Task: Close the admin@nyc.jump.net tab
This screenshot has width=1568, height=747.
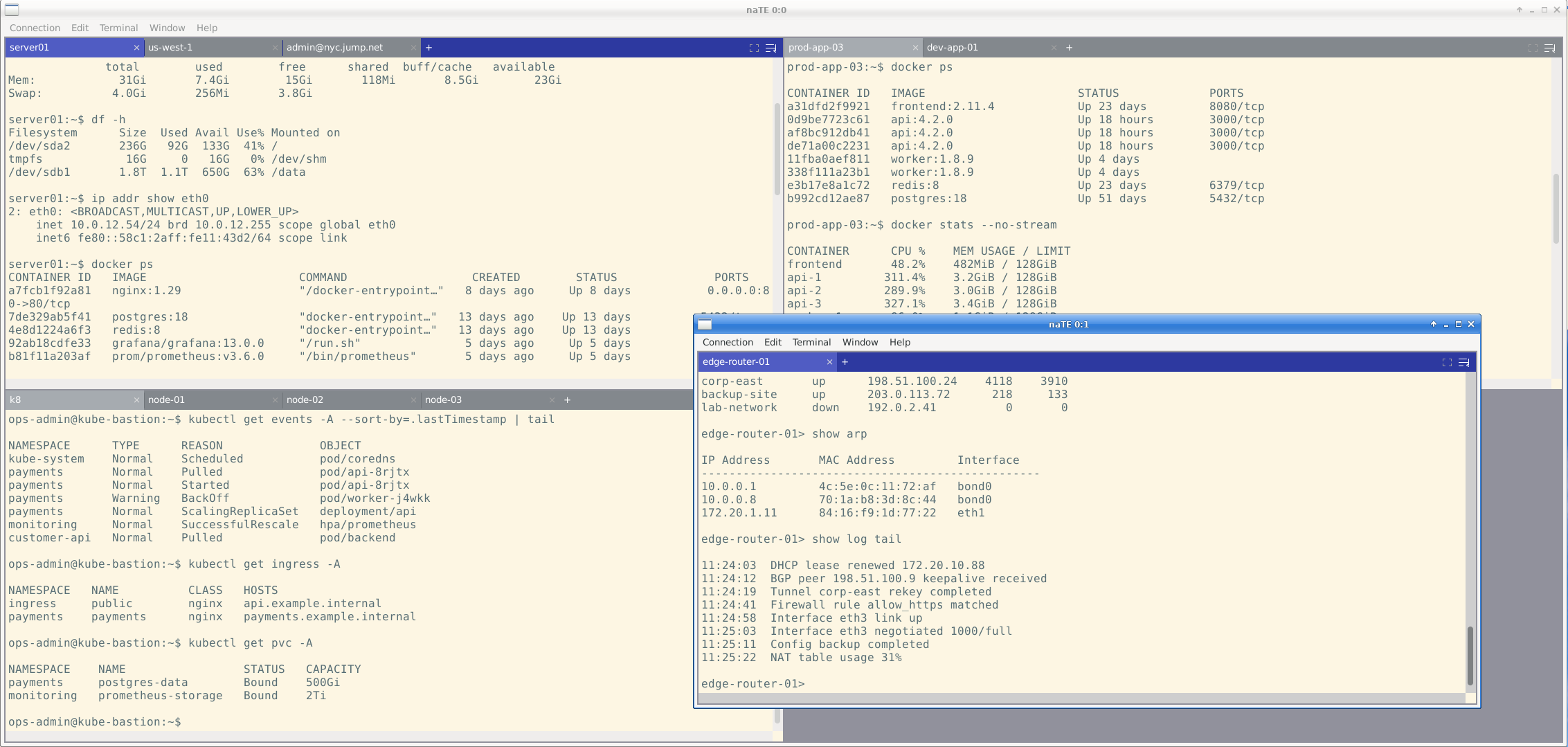Action: click(x=413, y=48)
